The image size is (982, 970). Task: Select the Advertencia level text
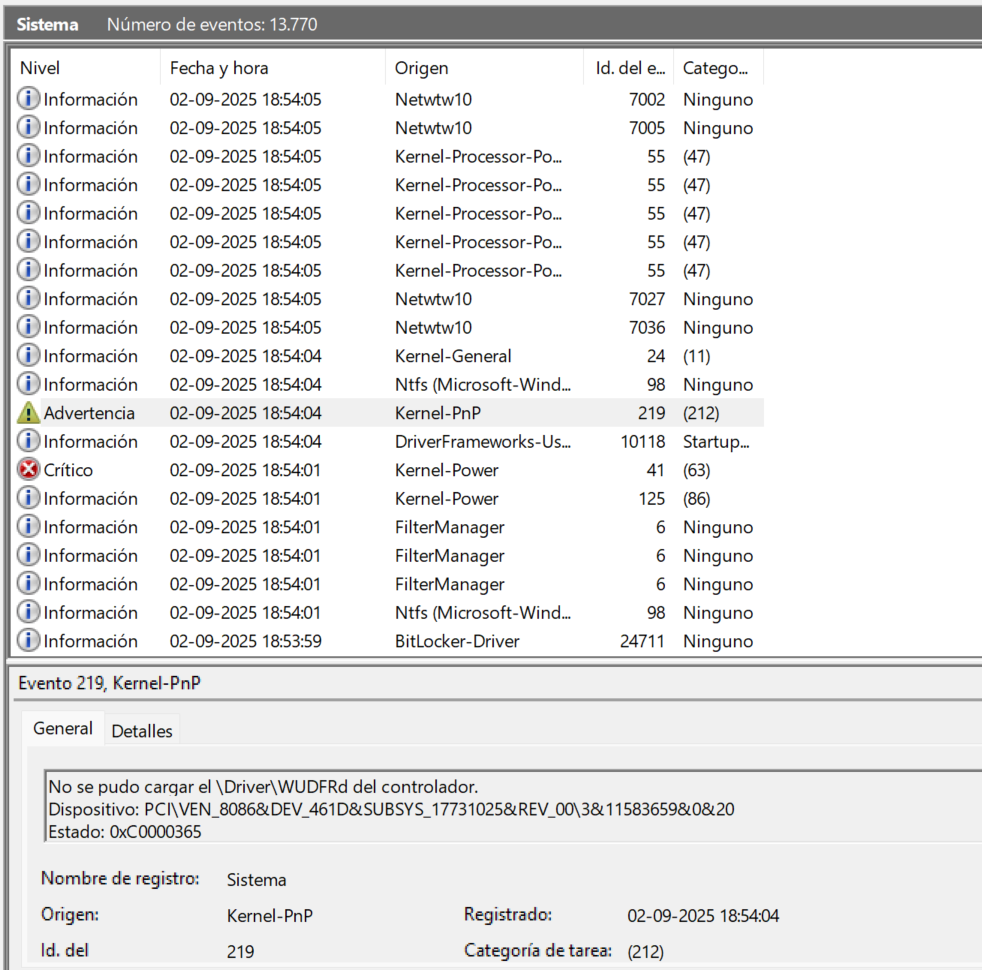click(x=89, y=413)
